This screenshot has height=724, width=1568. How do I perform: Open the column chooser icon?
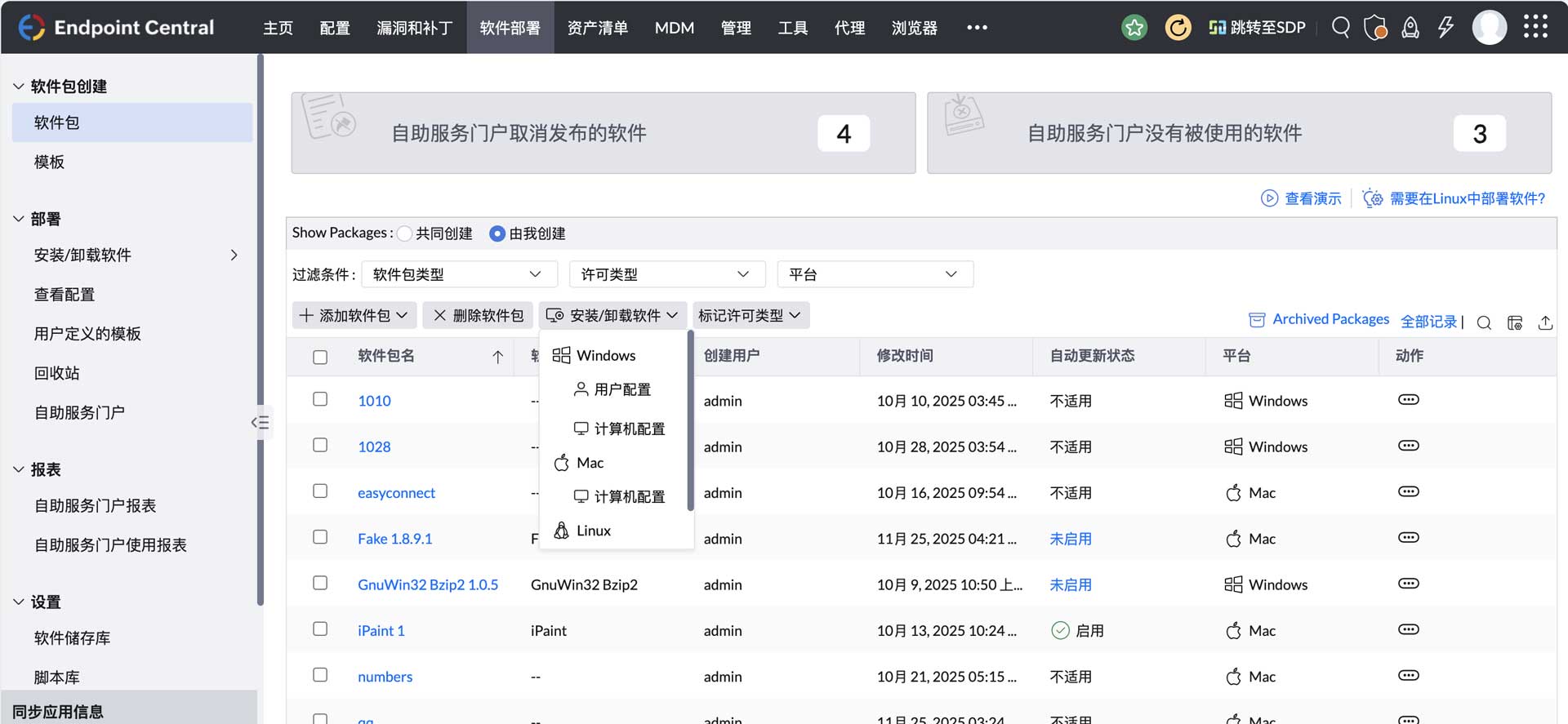point(1515,322)
